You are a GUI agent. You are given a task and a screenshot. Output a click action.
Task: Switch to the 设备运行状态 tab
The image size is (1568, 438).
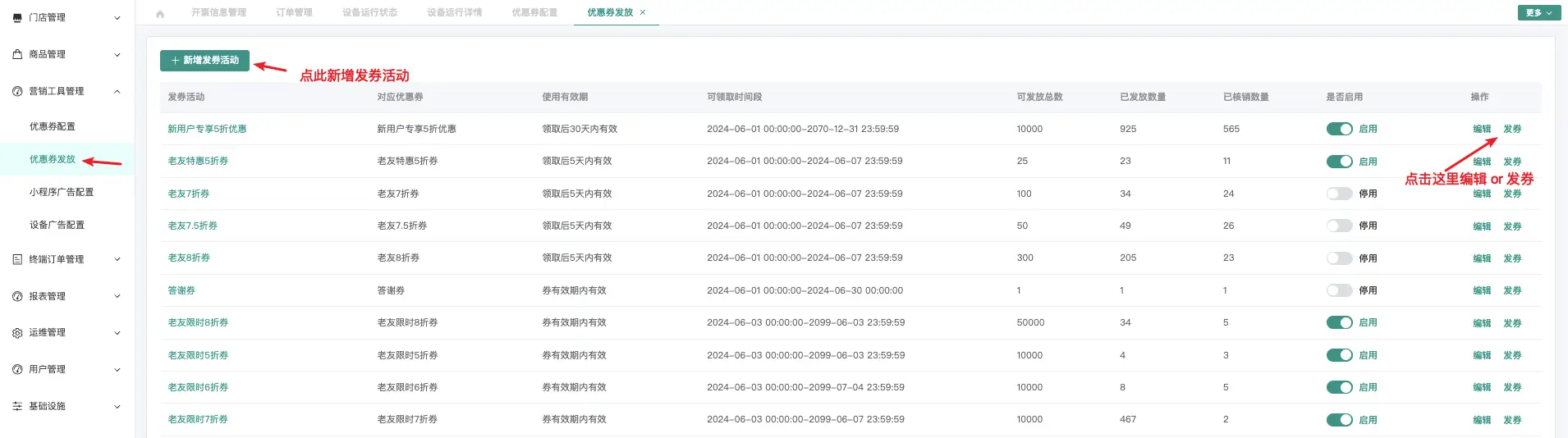(369, 12)
